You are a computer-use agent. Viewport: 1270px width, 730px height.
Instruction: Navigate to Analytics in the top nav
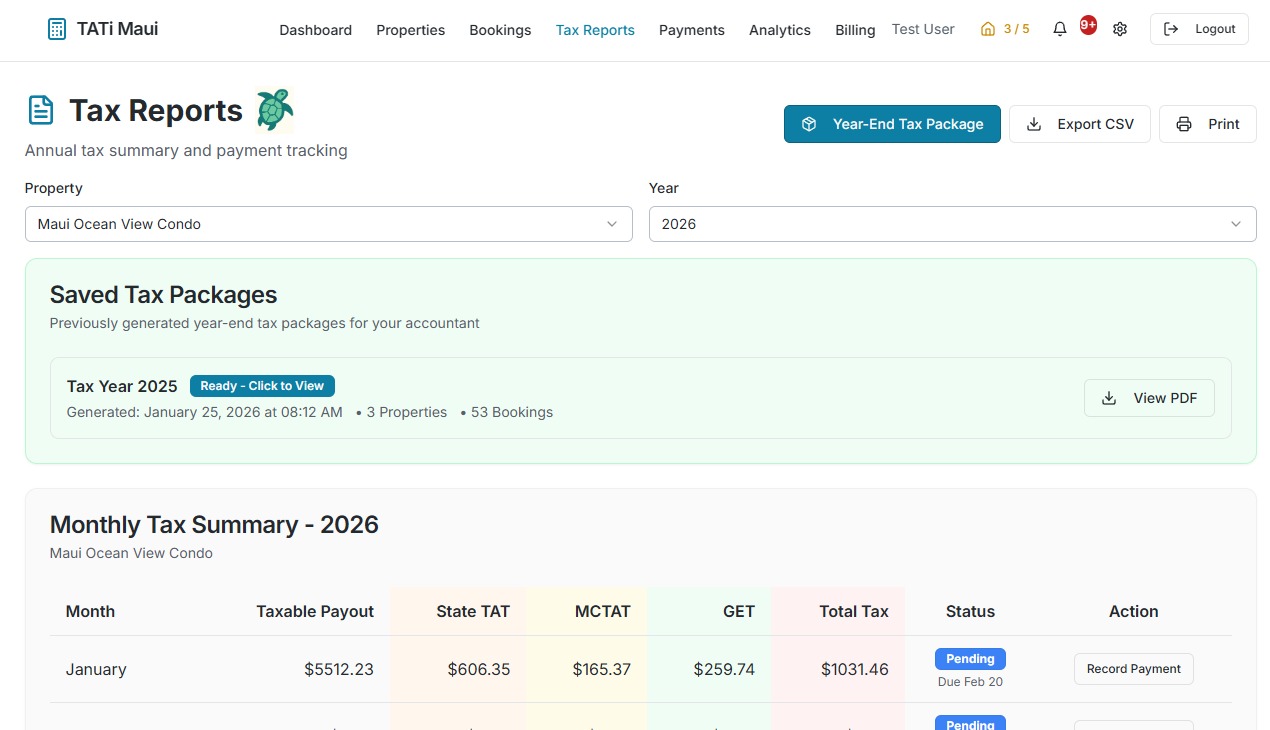779,30
